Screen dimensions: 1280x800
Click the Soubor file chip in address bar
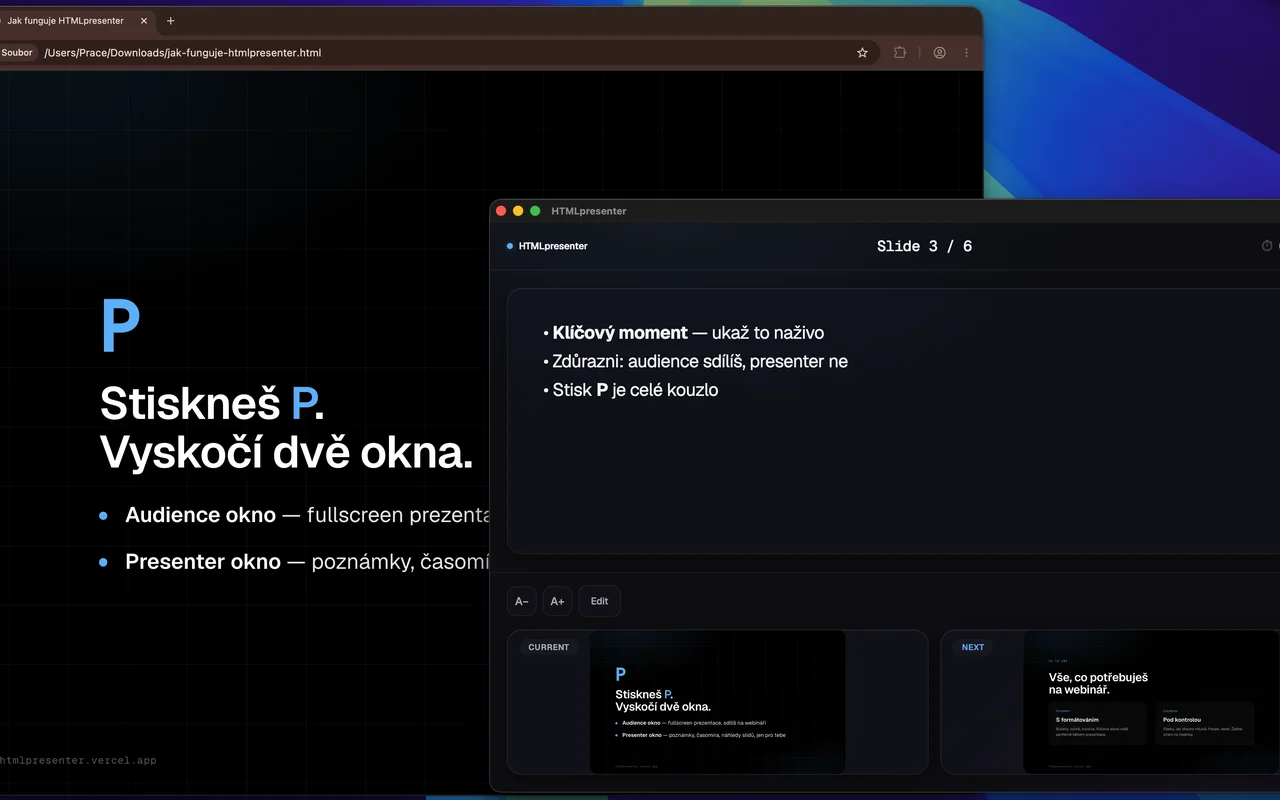(x=17, y=53)
